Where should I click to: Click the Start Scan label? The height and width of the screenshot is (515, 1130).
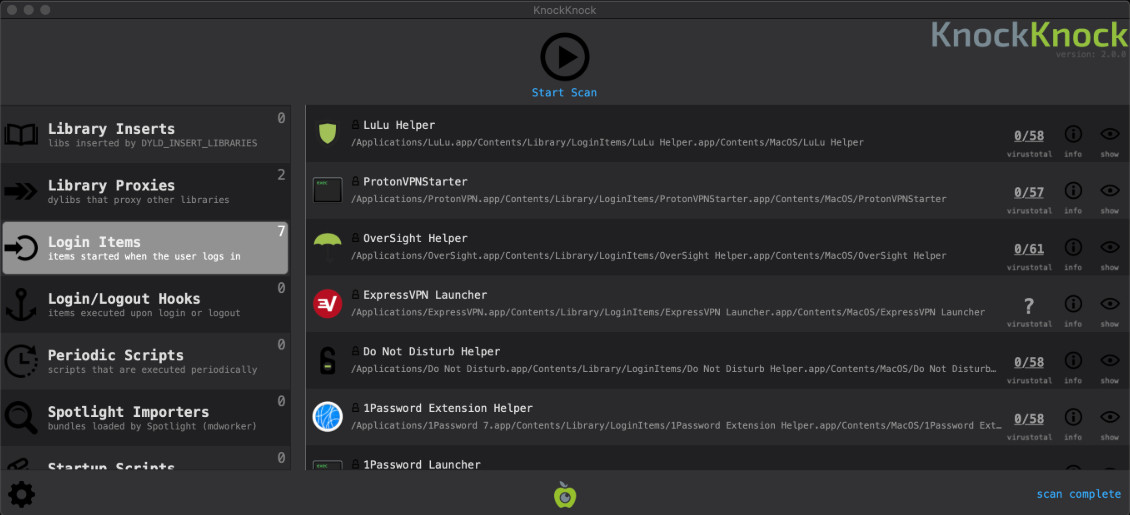pos(564,92)
